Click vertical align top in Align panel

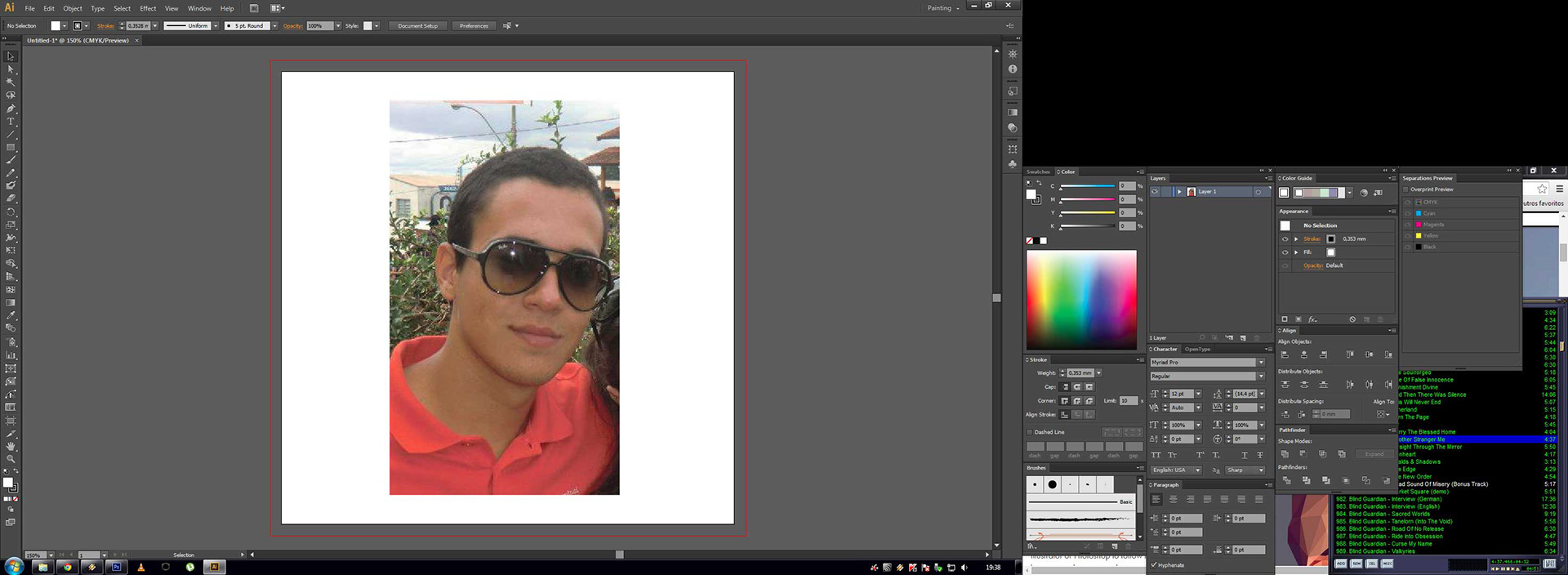click(x=1350, y=354)
